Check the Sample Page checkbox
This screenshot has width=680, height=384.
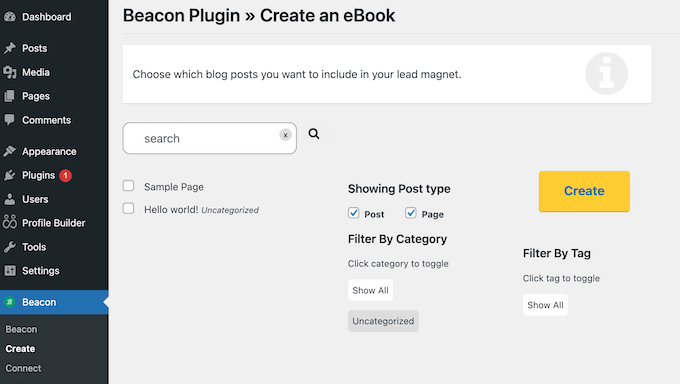click(128, 186)
